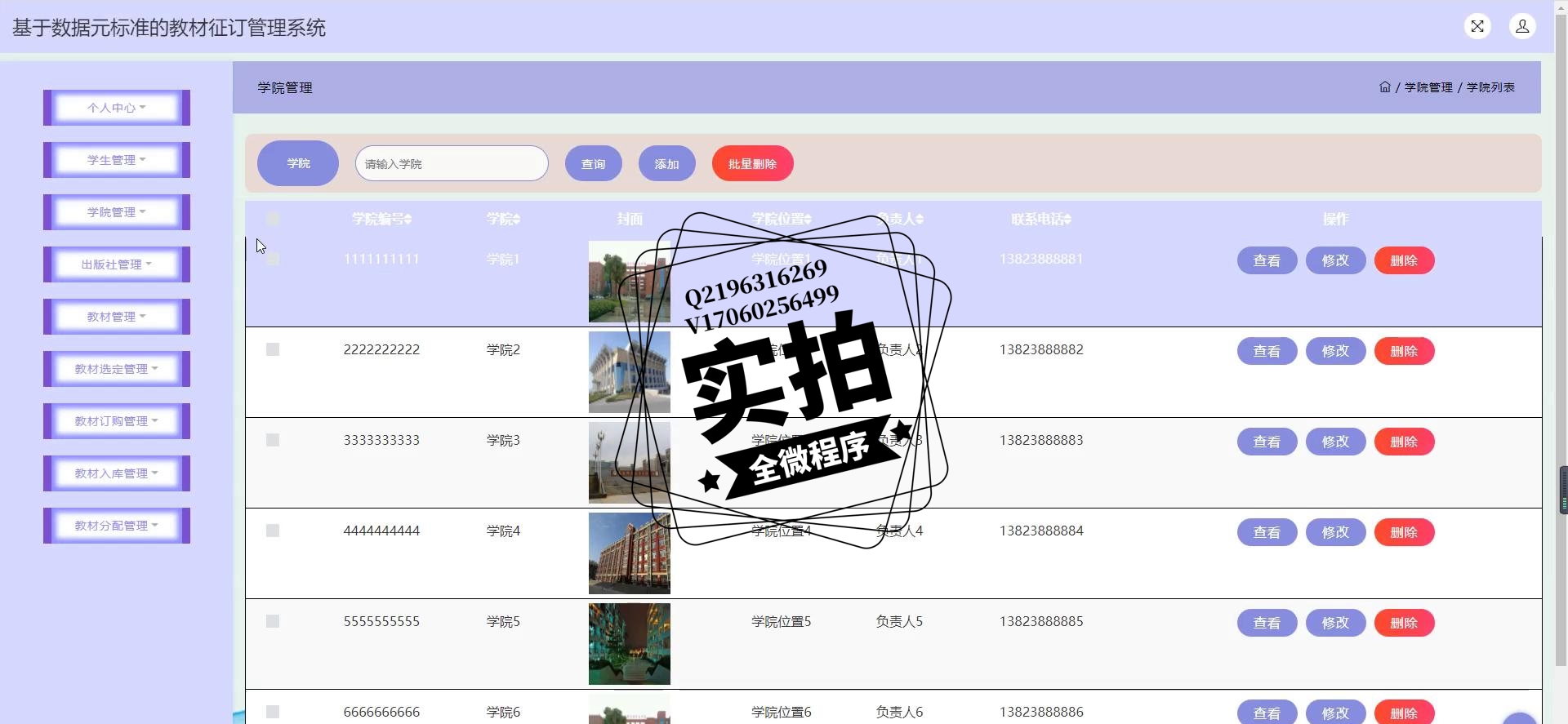View details of 学院4 with 查看
Screen dimensions: 1568x724
1267,532
